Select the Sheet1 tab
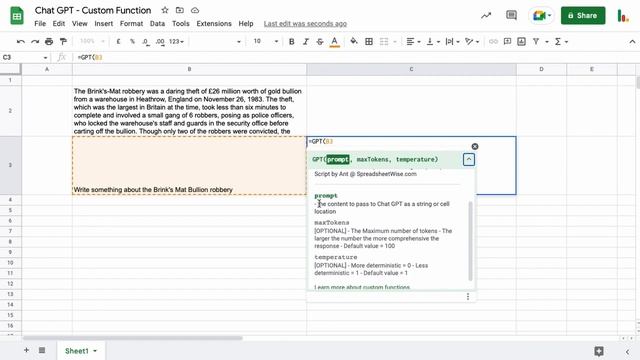This screenshot has height=360, width=640. coord(81,351)
